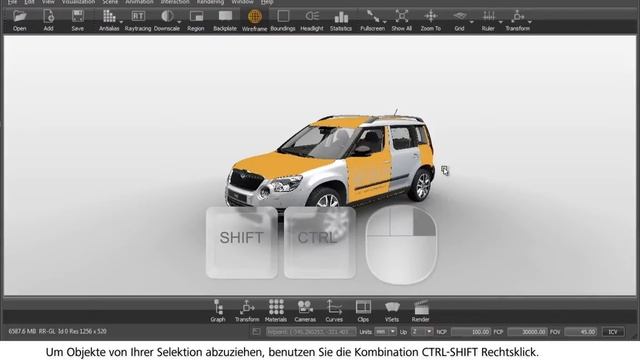This screenshot has height=360, width=640.
Task: Open the top Transform options arrow
Action: [529, 21]
